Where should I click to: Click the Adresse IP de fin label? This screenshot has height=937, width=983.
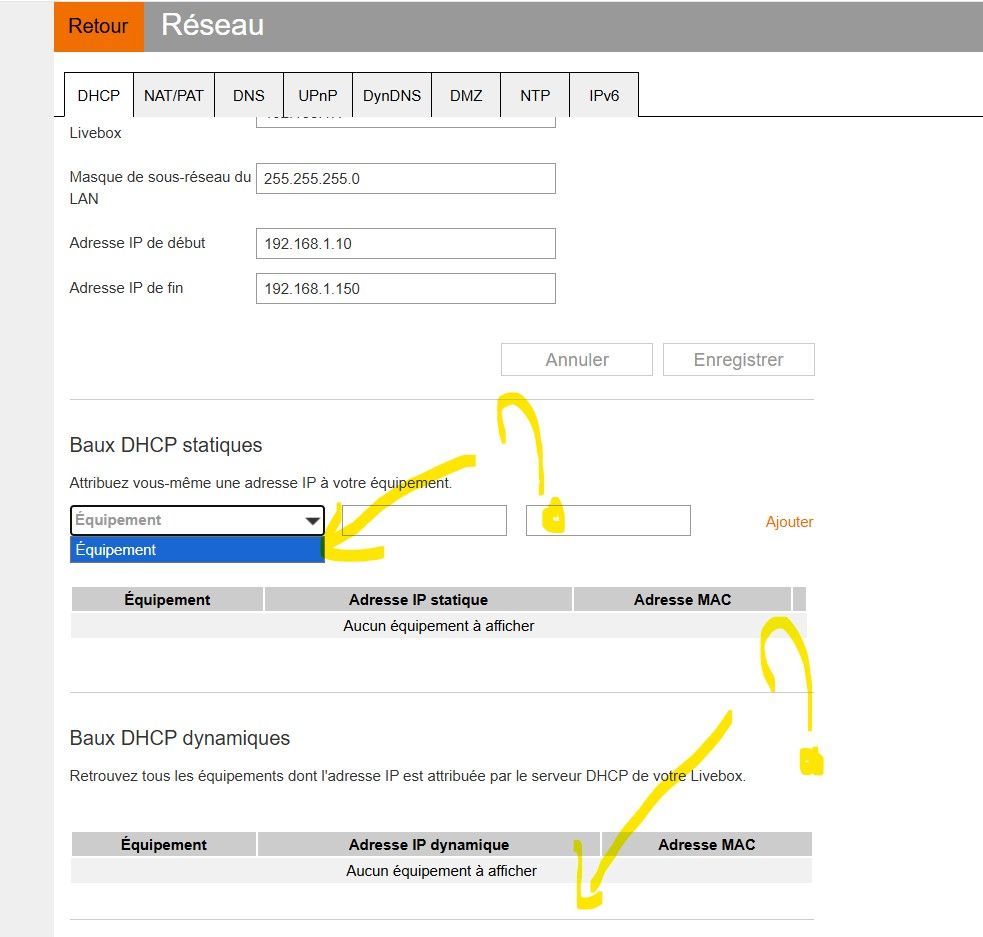click(126, 288)
